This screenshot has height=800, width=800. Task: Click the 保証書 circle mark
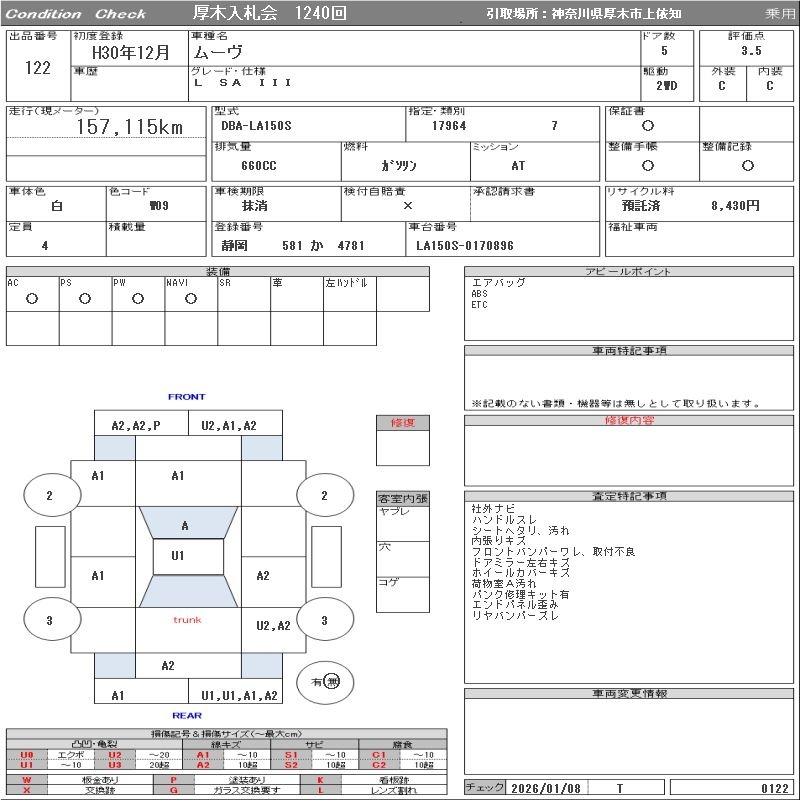pos(648,126)
